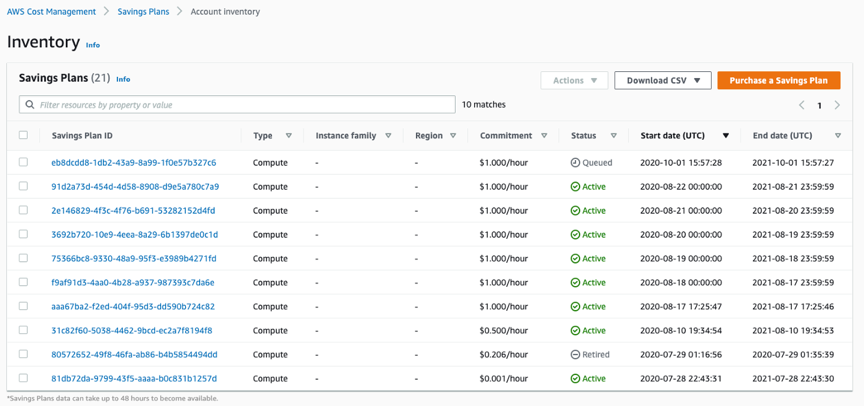Open plan 91d2a73d-454d-4d58-8908-d9e5a780c7a9
This screenshot has width=864, height=406.
(x=135, y=187)
